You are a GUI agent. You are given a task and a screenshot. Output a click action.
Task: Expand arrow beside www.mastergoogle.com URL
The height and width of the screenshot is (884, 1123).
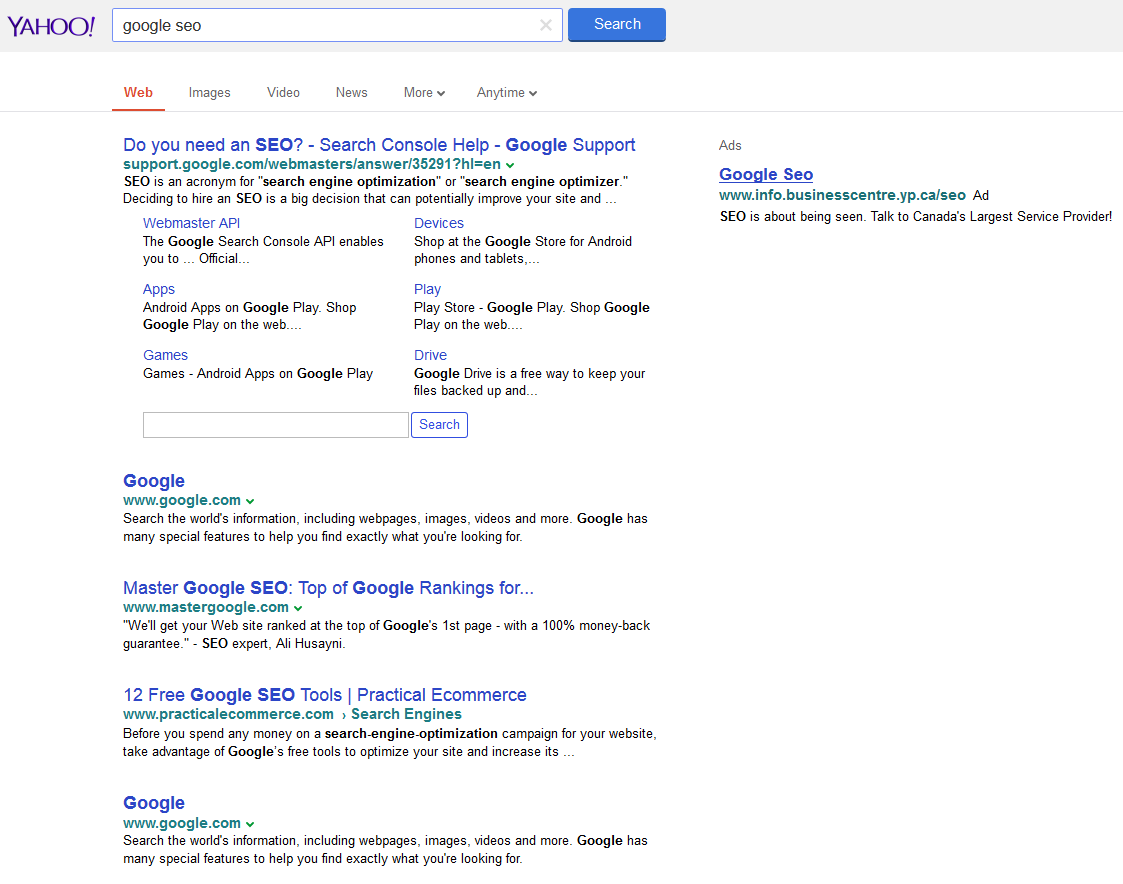click(298, 608)
